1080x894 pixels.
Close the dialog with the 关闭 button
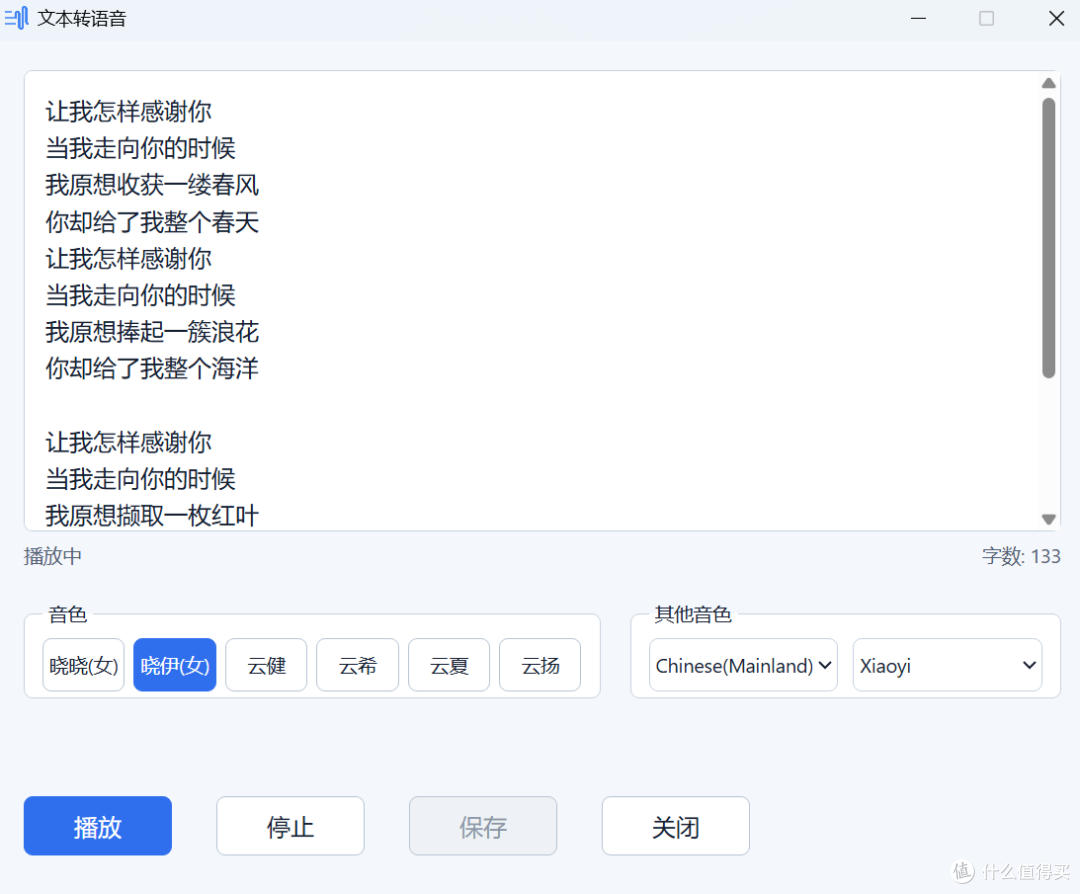point(676,826)
